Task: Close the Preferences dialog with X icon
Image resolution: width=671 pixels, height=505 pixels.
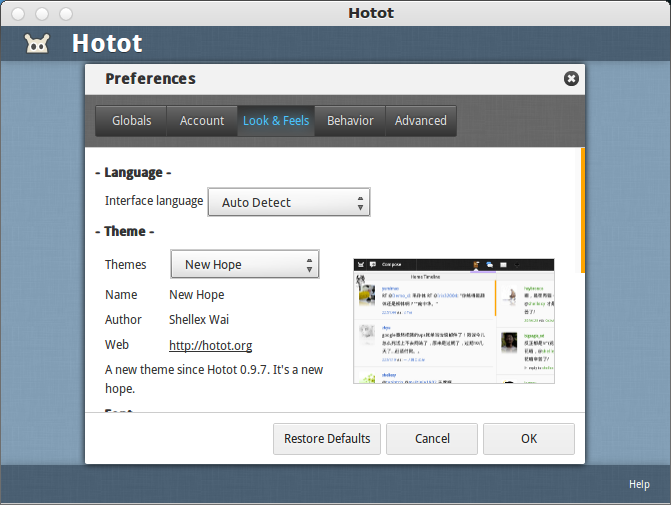Action: [x=571, y=79]
